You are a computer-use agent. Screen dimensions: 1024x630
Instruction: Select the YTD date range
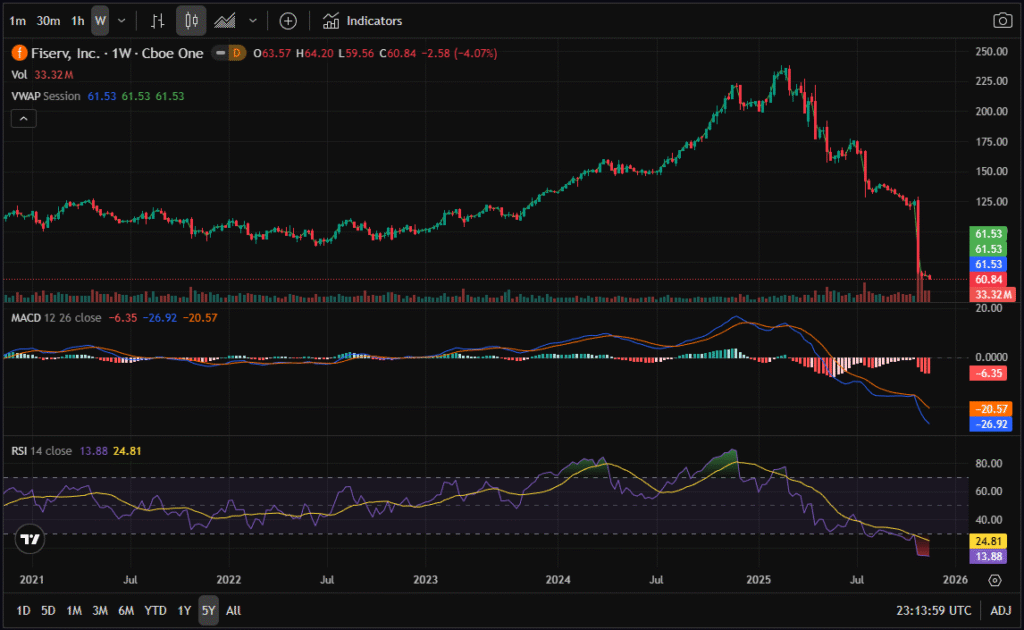coord(155,610)
